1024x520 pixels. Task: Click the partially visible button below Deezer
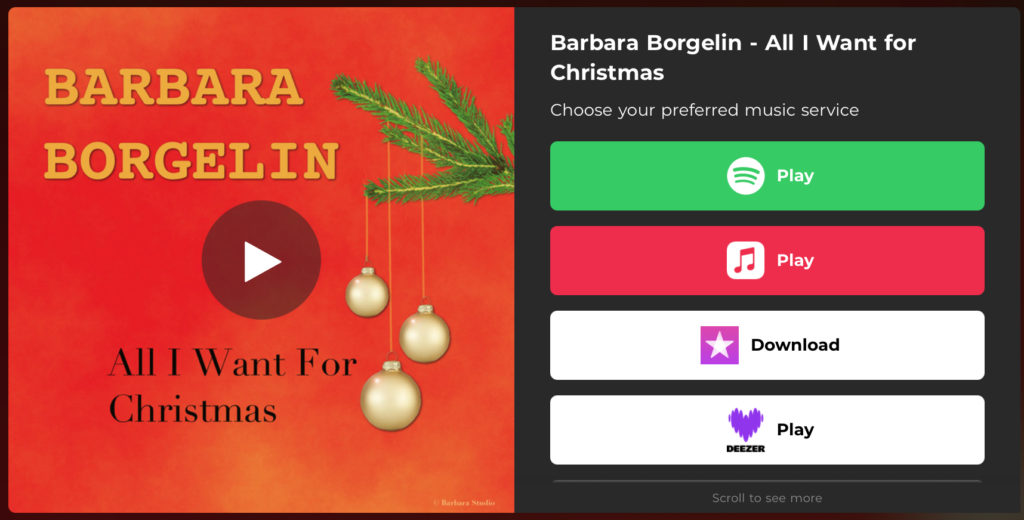[767, 482]
